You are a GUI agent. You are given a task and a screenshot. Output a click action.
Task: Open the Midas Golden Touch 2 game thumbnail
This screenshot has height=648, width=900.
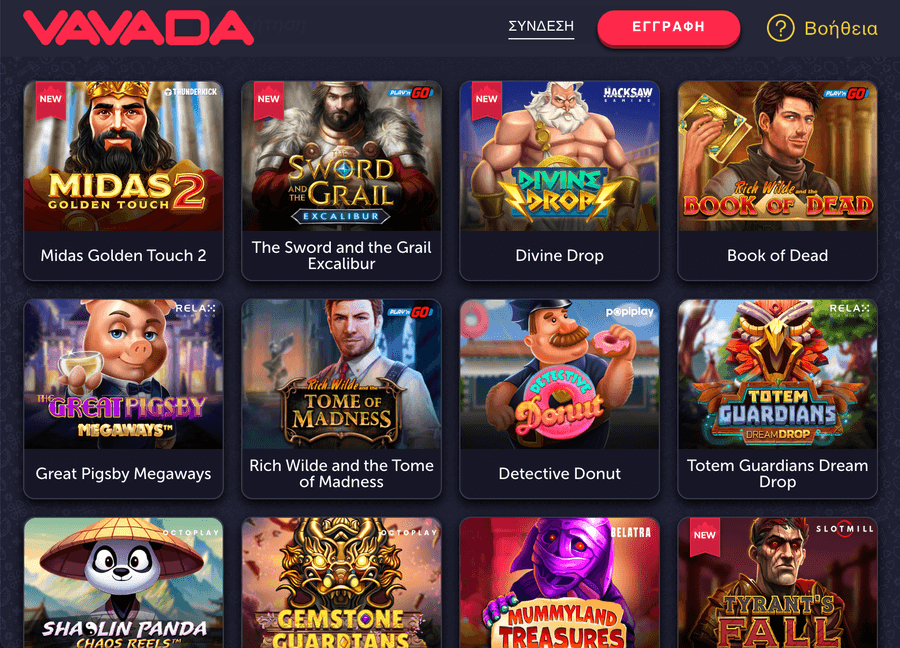(x=123, y=156)
